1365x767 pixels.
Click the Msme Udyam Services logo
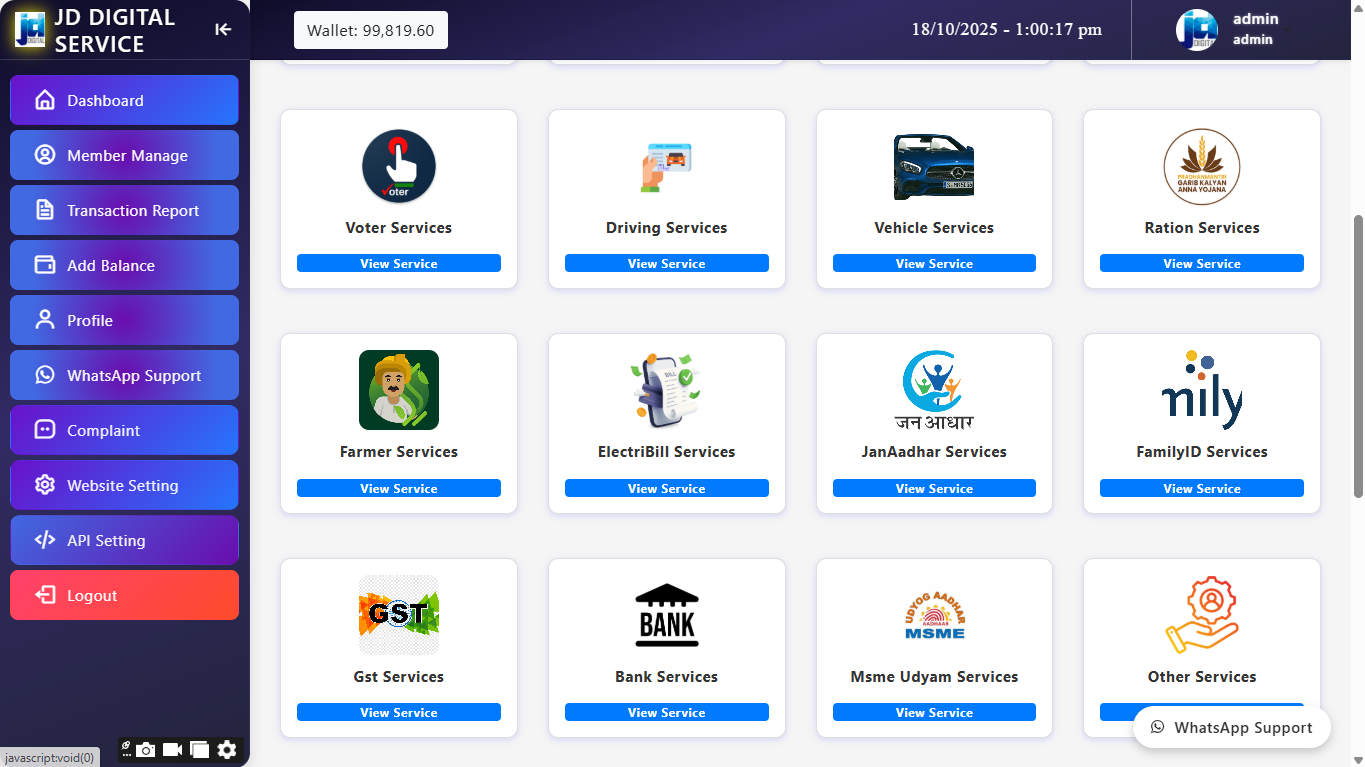[x=934, y=615]
